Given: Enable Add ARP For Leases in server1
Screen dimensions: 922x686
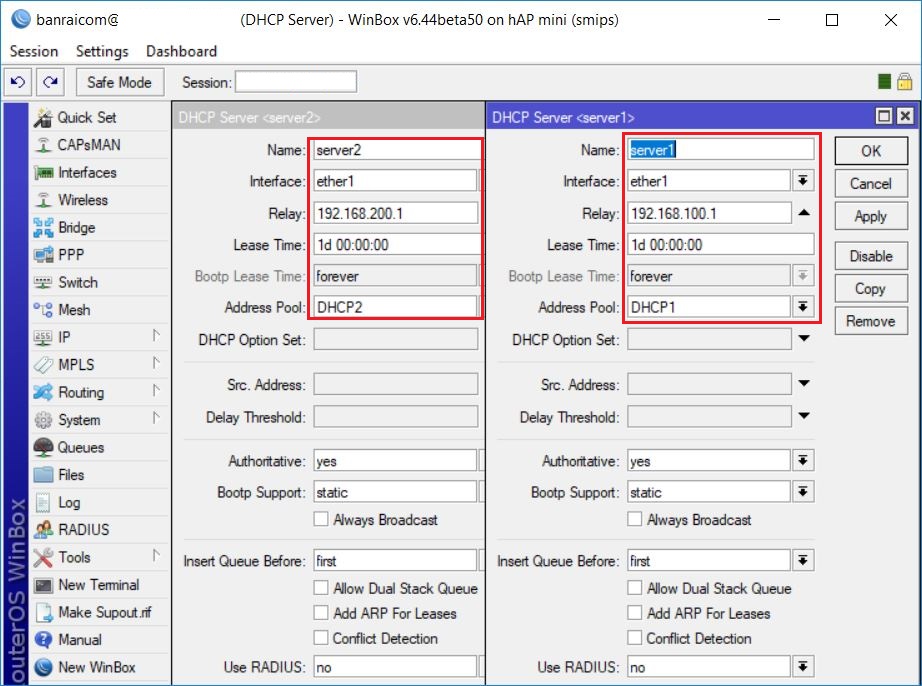Looking at the screenshot, I should point(634,613).
